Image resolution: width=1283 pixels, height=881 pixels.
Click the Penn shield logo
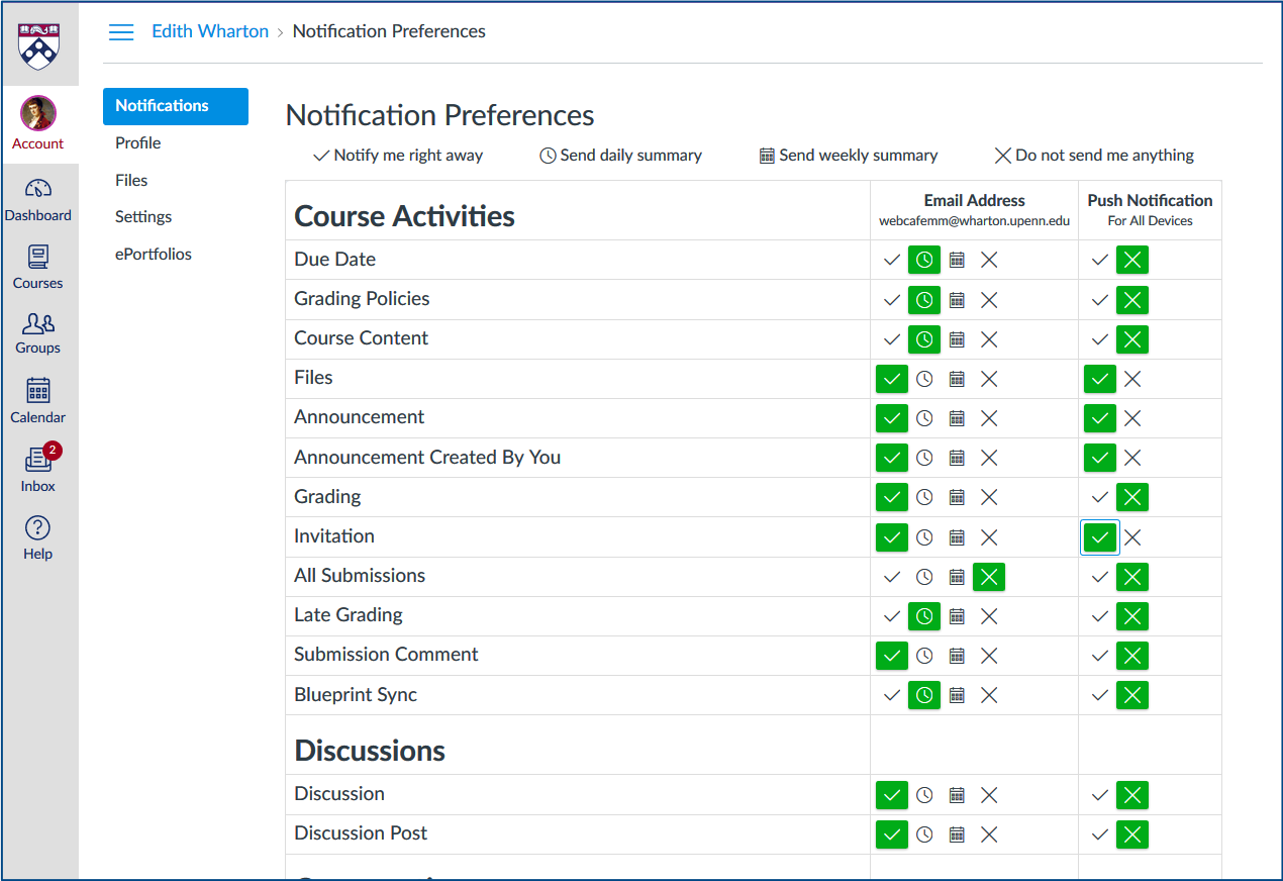pyautogui.click(x=39, y=46)
